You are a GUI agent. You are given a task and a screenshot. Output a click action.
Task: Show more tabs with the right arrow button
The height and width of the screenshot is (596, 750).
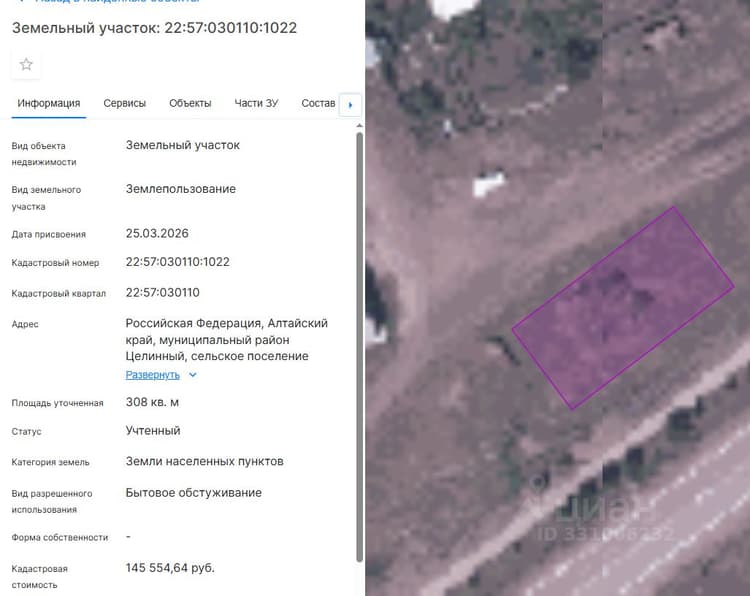click(x=350, y=105)
